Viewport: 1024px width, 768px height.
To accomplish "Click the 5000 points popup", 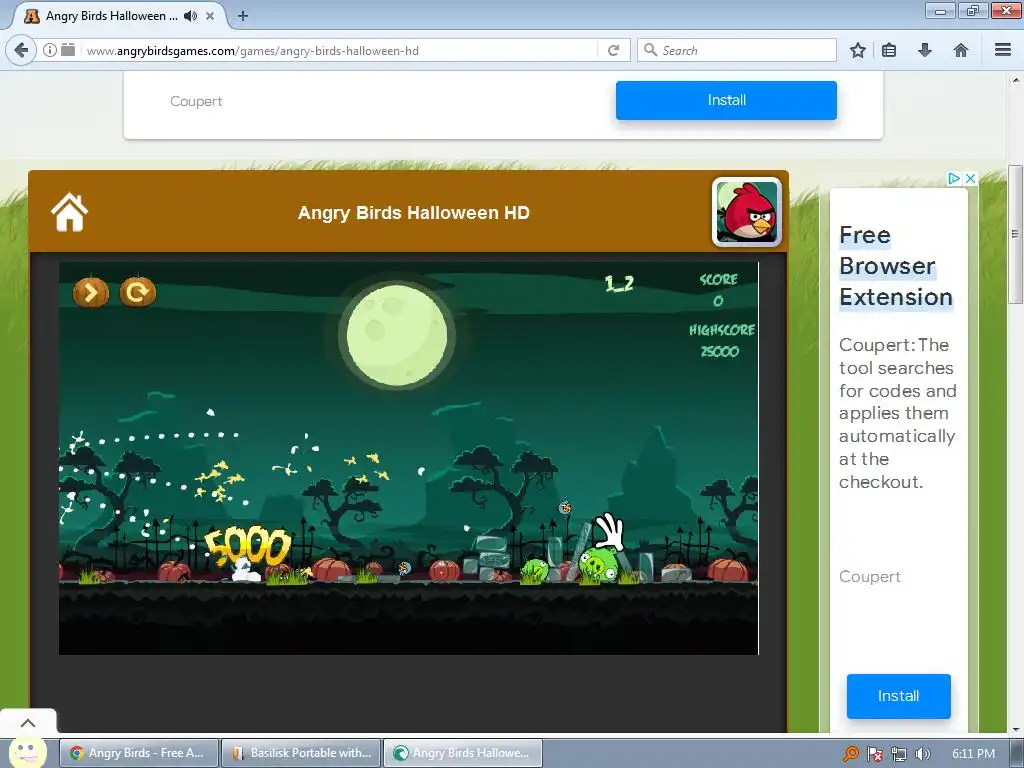I will (248, 545).
